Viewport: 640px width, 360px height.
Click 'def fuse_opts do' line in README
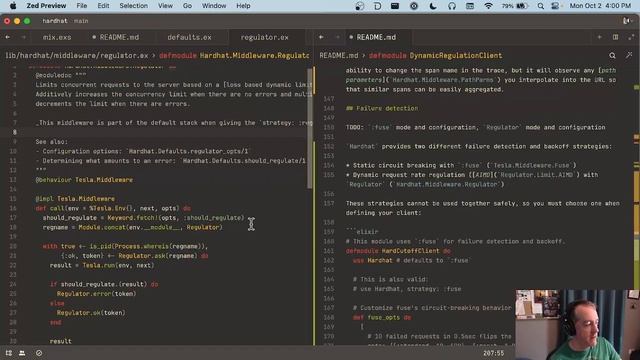(x=382, y=317)
